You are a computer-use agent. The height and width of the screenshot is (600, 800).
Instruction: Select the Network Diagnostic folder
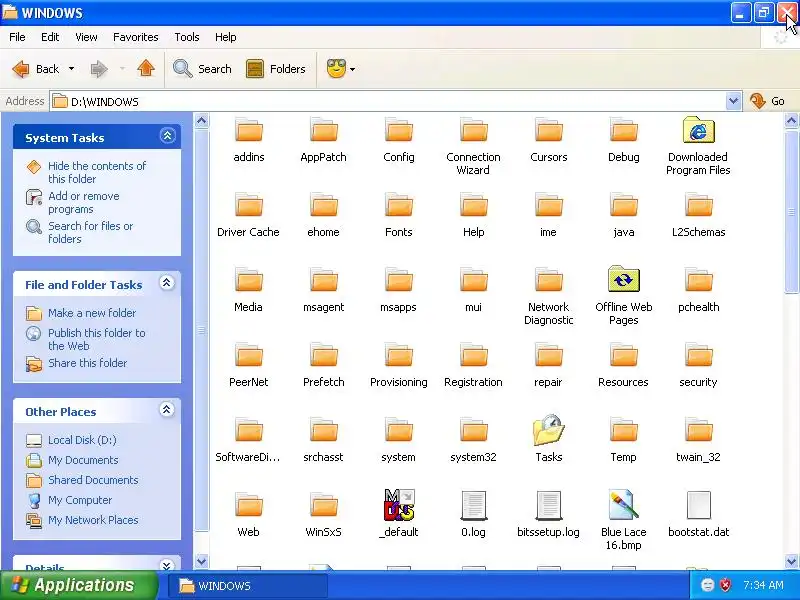[548, 296]
